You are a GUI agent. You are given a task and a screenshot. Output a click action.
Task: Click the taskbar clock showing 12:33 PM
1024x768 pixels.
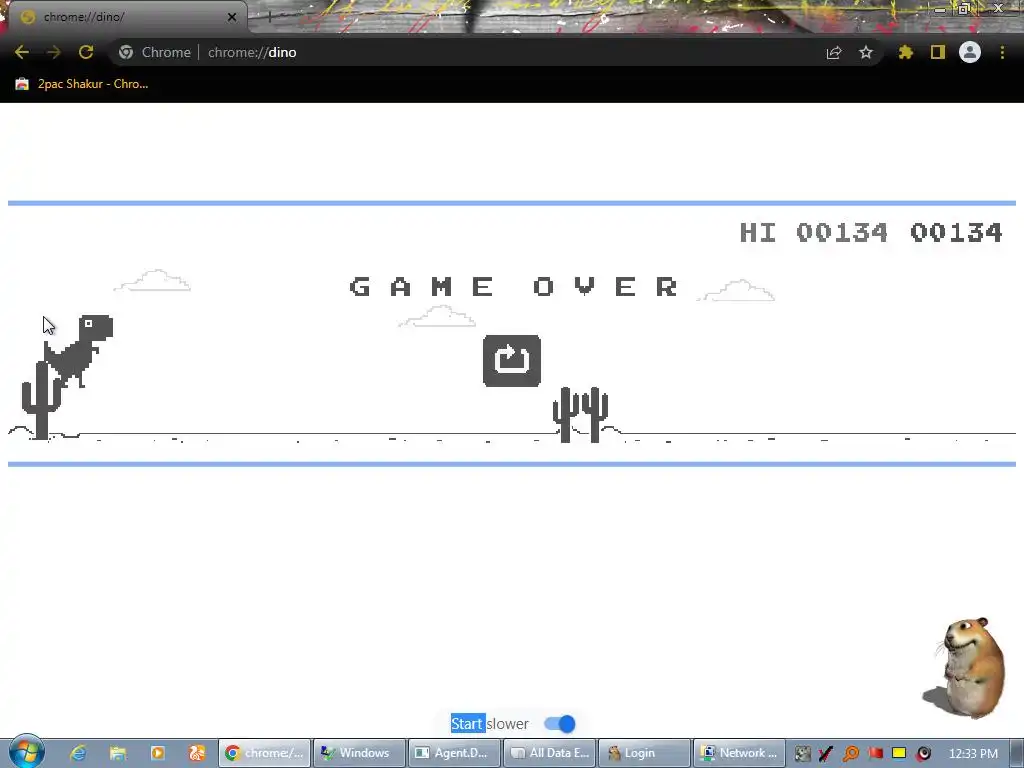pyautogui.click(x=973, y=753)
